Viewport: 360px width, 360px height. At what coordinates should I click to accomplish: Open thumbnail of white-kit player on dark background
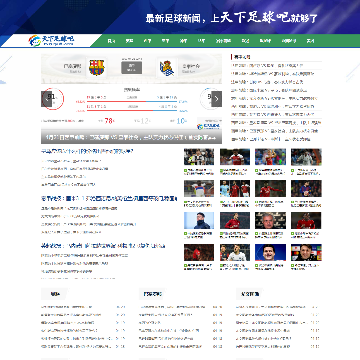[306, 157]
